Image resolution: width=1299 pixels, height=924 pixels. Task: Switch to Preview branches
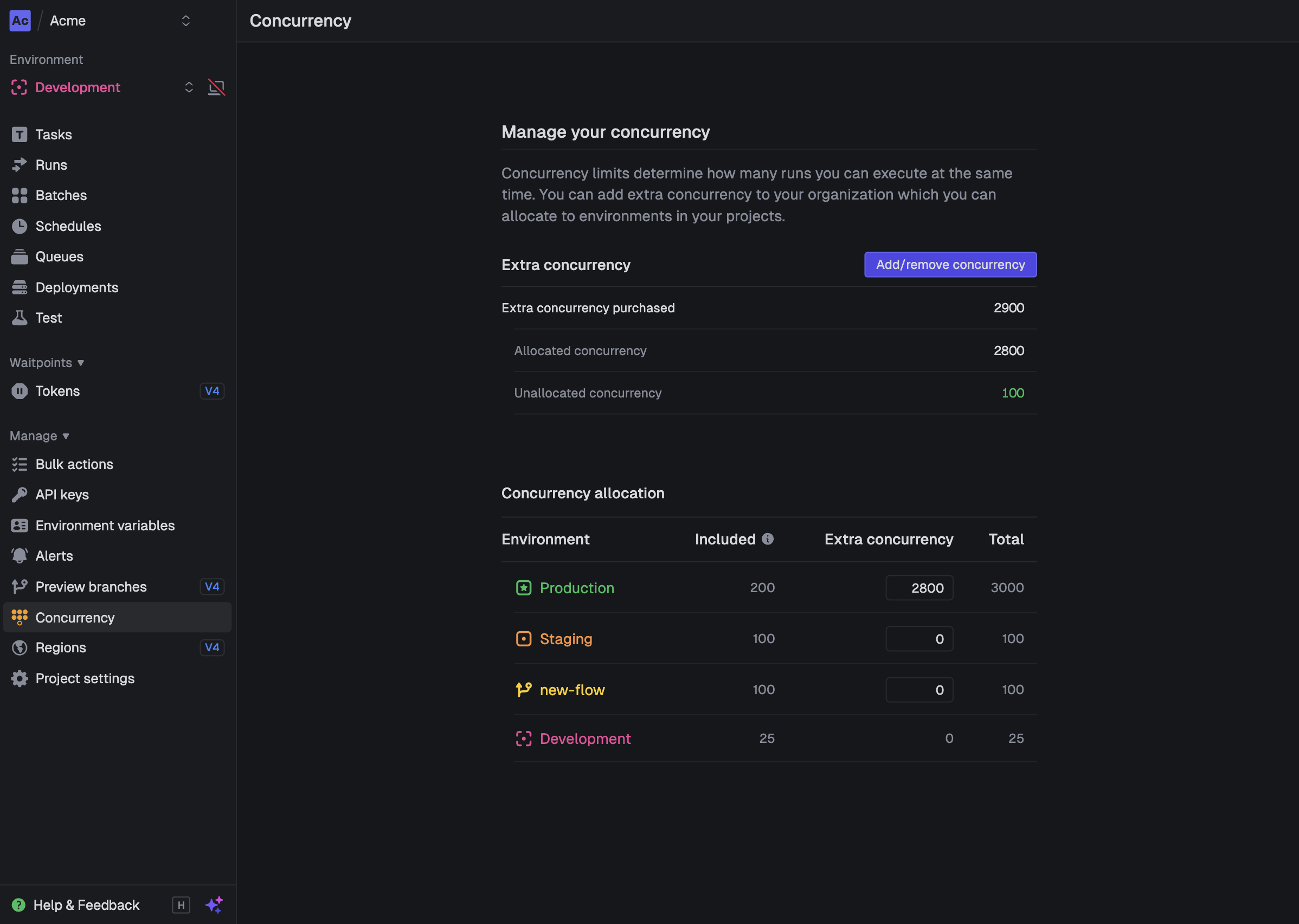tap(91, 587)
